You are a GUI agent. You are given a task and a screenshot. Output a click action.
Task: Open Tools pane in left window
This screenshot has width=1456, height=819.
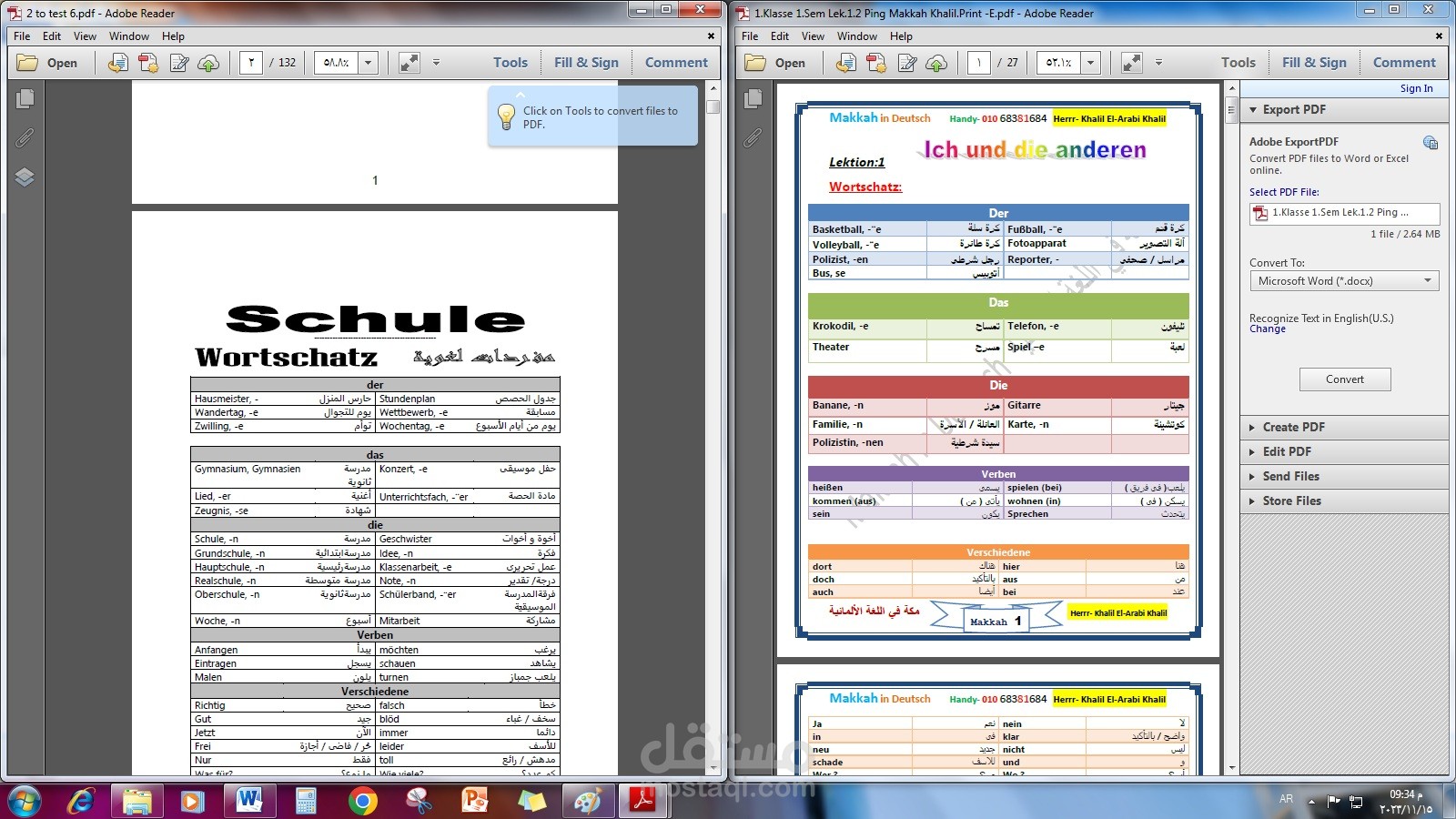(x=511, y=63)
